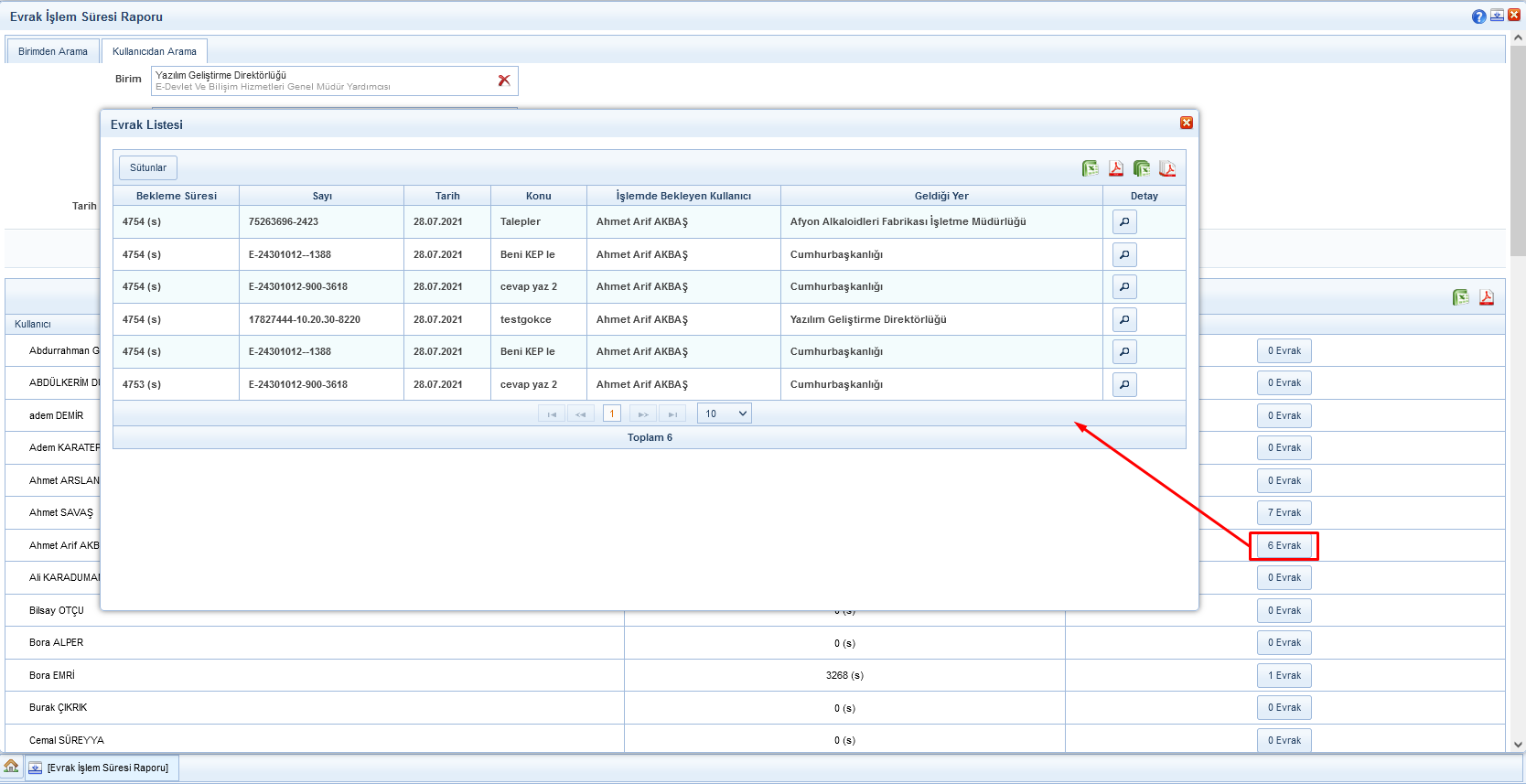View detail of the testgokce document
This screenshot has width=1526, height=784.
[1124, 319]
